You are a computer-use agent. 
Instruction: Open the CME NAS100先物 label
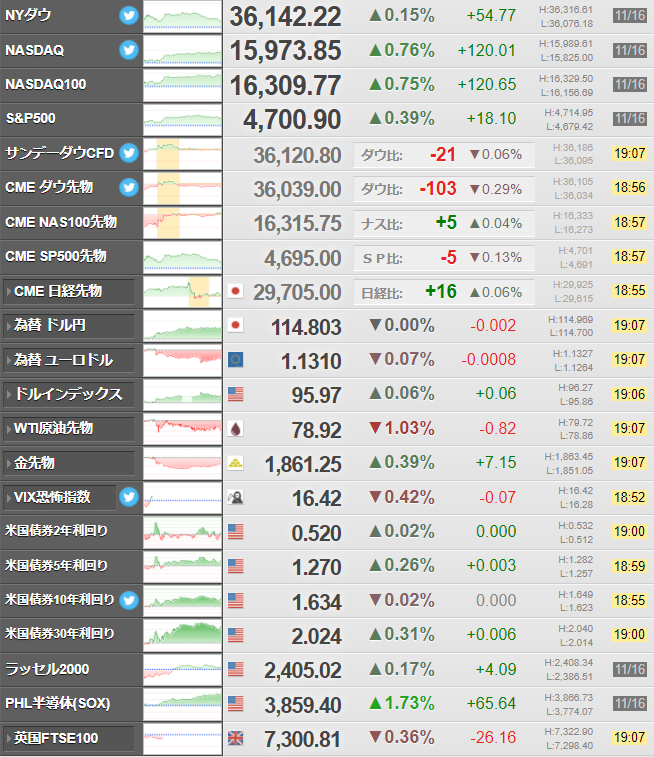[x=61, y=222]
